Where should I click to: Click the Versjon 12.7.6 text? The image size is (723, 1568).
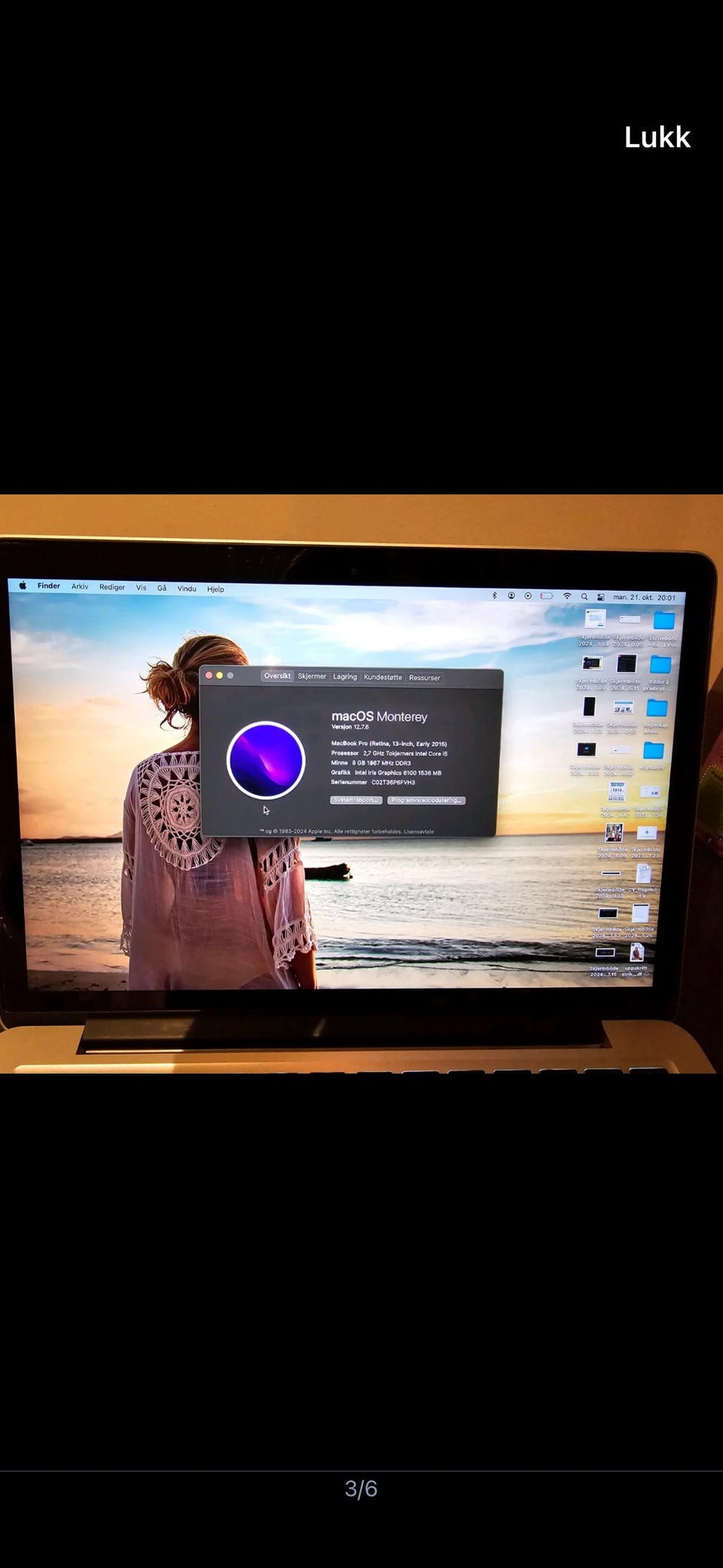pos(350,727)
